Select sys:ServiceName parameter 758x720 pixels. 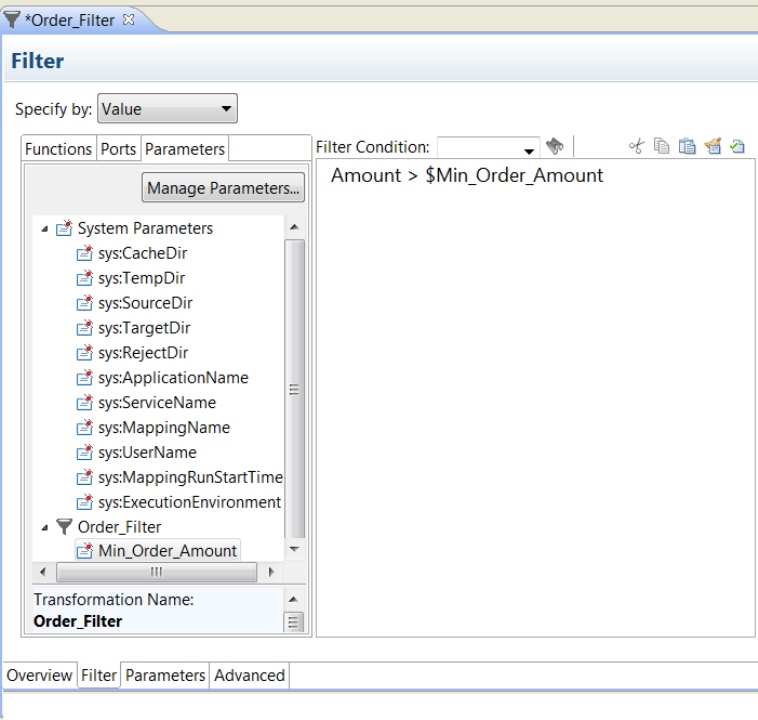point(157,403)
